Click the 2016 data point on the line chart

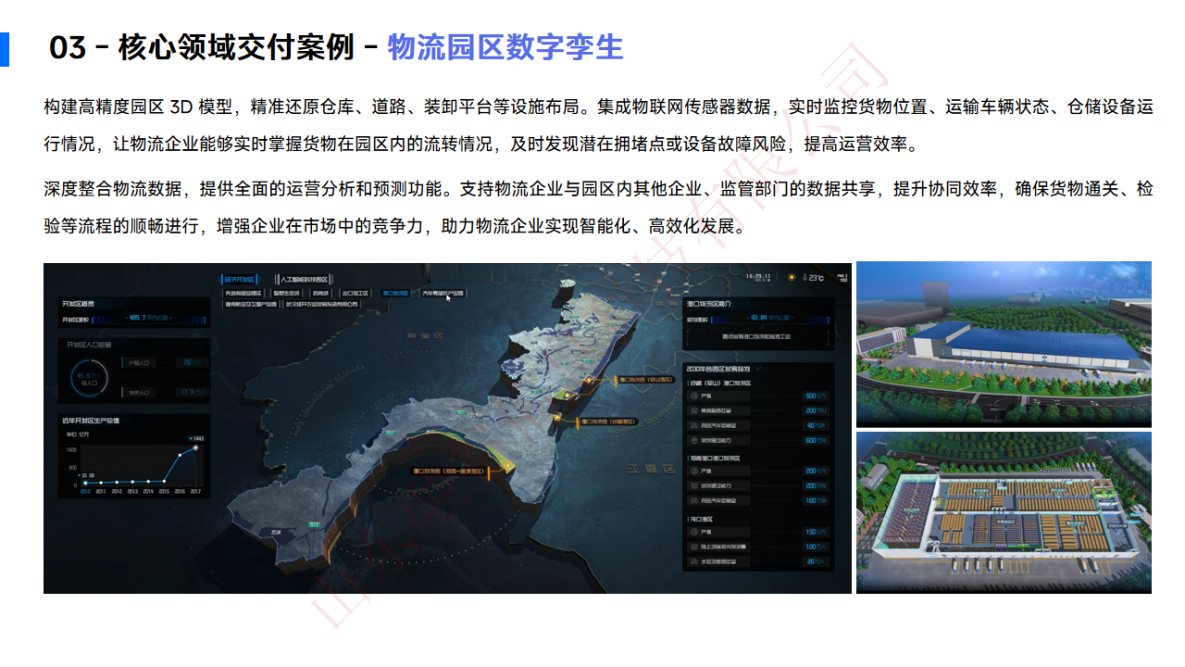[x=180, y=455]
